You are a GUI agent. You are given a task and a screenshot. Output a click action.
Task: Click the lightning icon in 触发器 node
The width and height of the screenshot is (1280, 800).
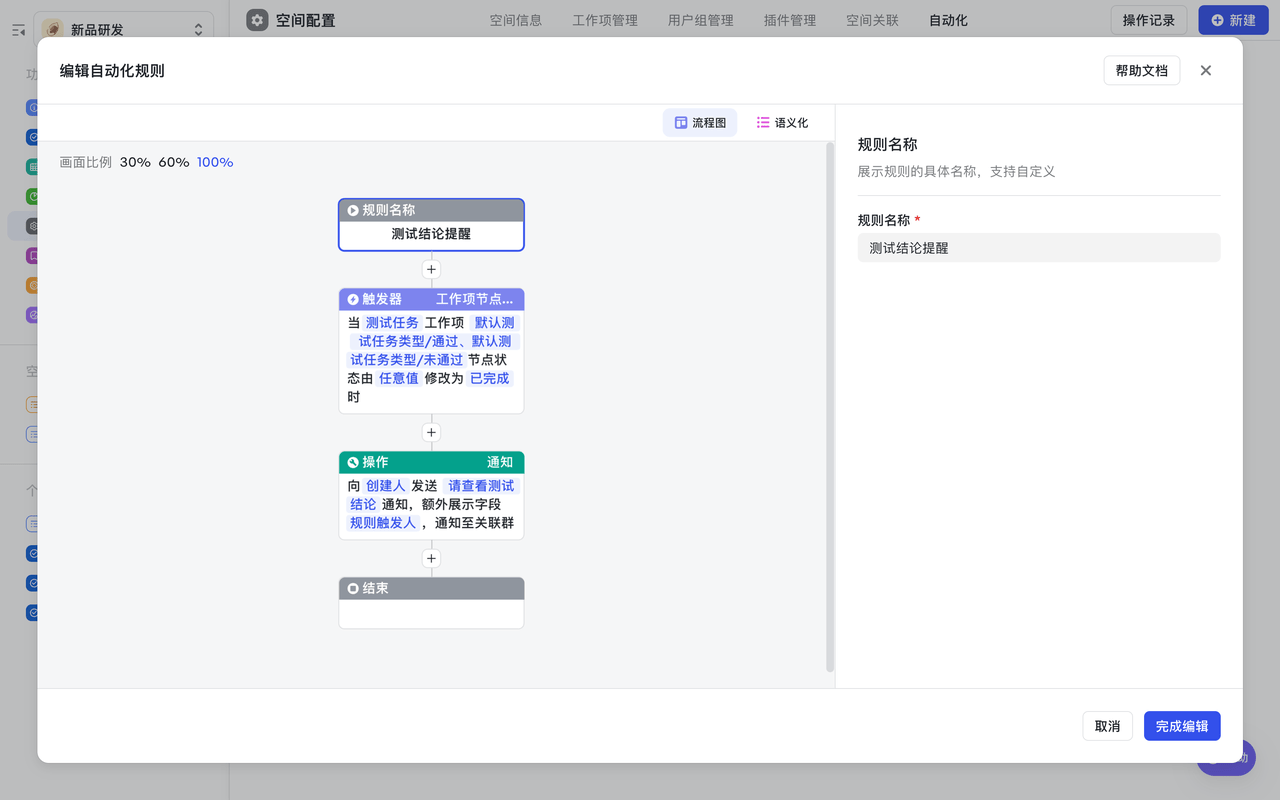(353, 299)
